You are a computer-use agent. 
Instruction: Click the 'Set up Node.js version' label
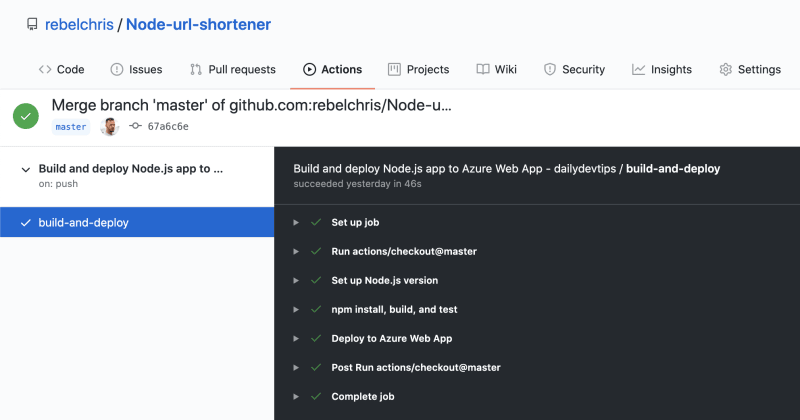point(385,280)
